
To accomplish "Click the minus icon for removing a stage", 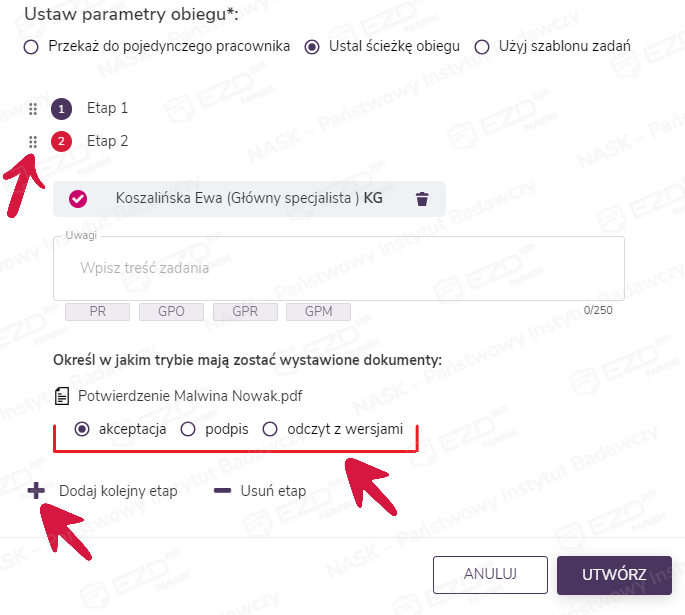I will [x=222, y=491].
